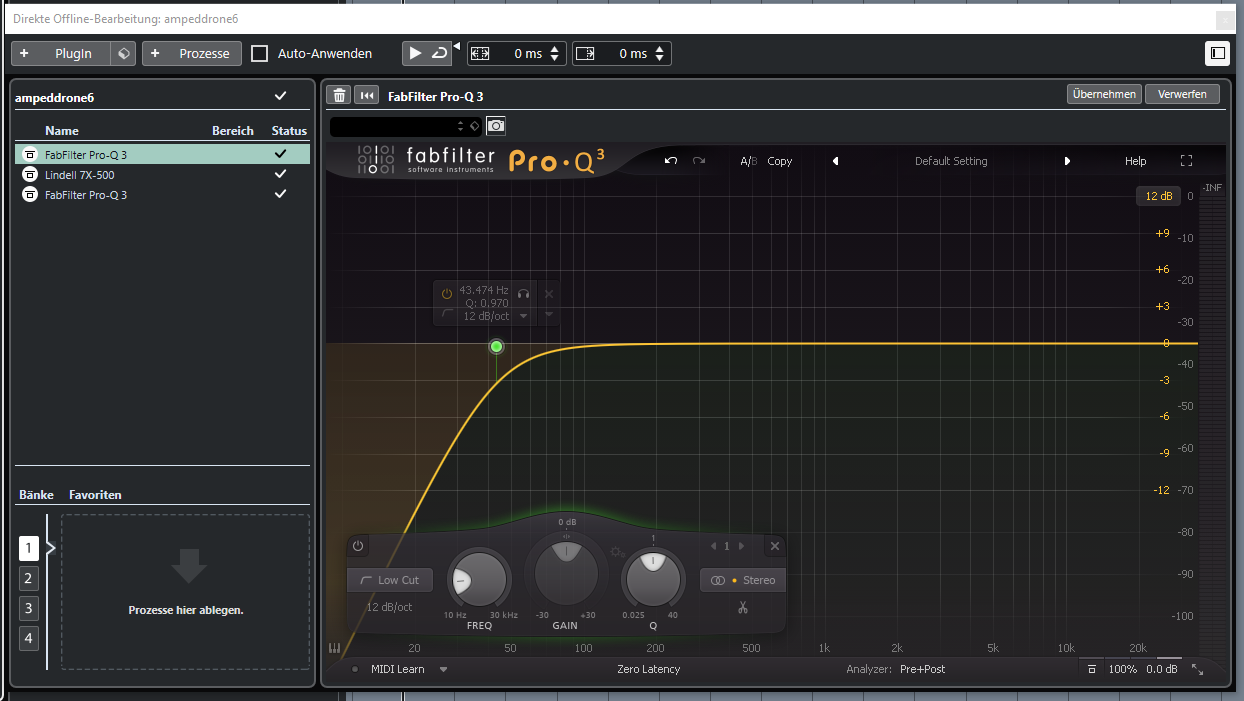Click the Copy button in Pro-Q 3
The width and height of the screenshot is (1244, 701).
[x=780, y=161]
